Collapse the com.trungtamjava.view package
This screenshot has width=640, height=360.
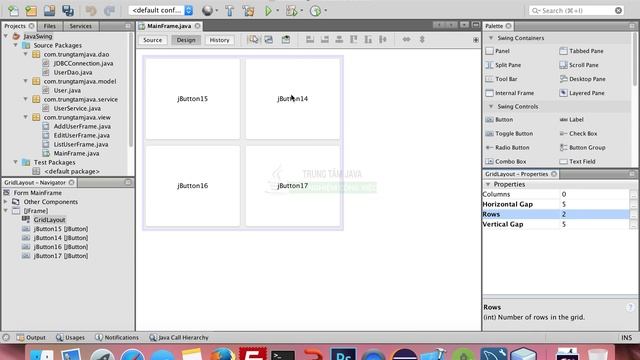click(x=25, y=117)
